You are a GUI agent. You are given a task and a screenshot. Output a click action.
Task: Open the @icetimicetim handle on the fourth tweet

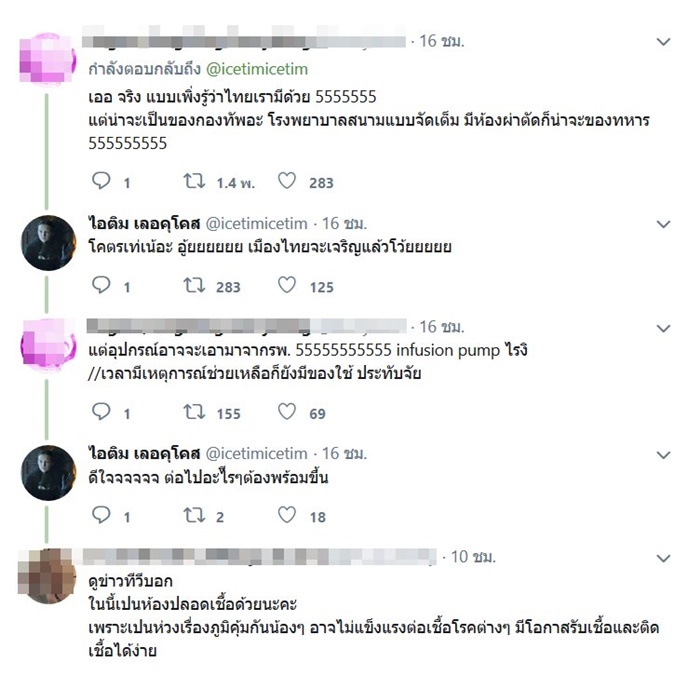click(x=256, y=454)
